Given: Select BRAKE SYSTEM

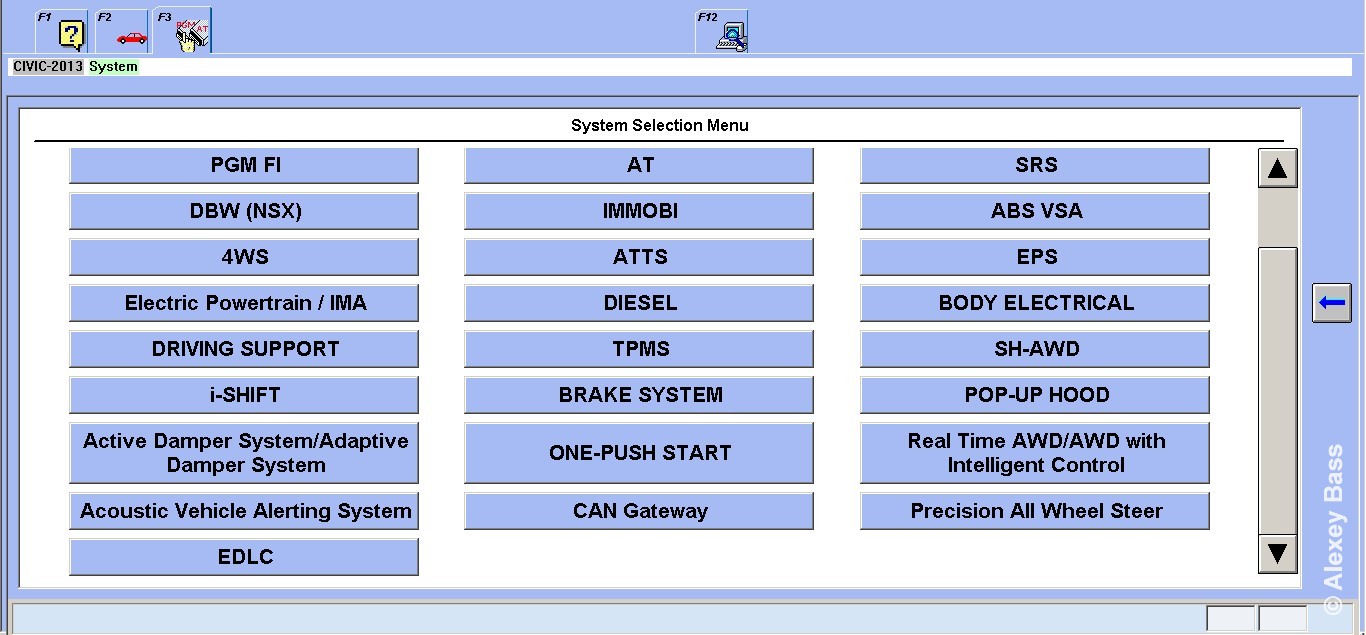Looking at the screenshot, I should (639, 396).
